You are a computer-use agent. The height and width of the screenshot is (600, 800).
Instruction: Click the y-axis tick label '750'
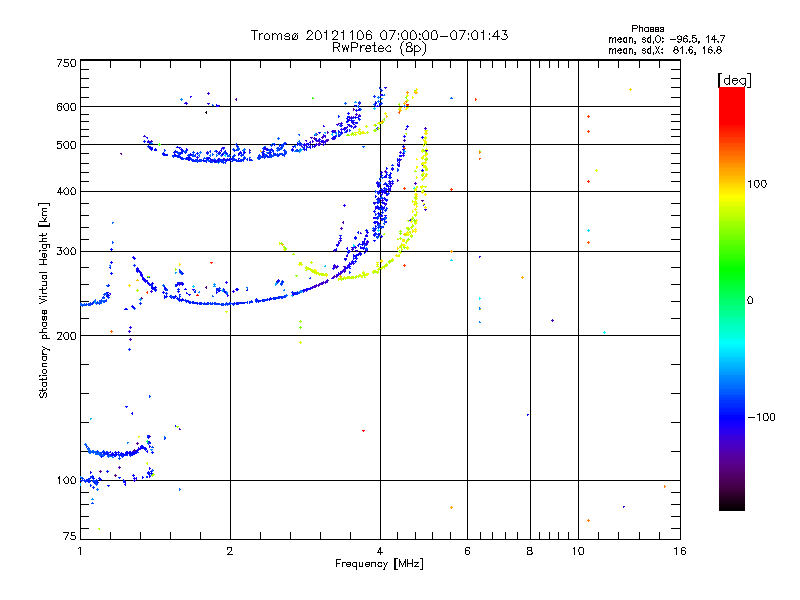coord(66,63)
